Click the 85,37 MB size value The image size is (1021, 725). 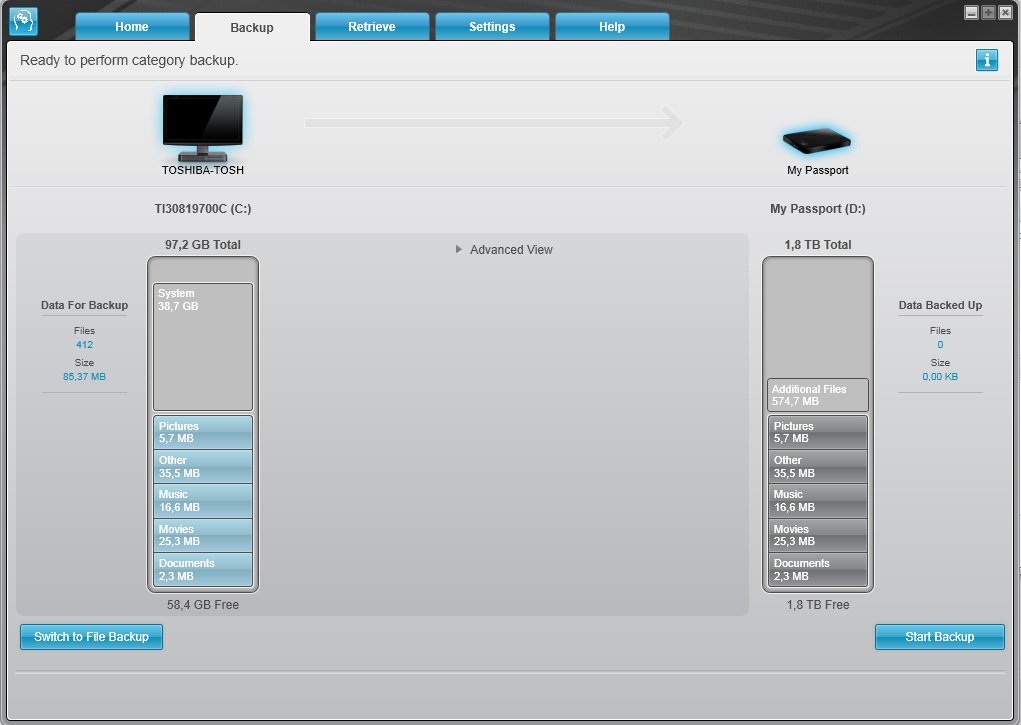pos(84,377)
